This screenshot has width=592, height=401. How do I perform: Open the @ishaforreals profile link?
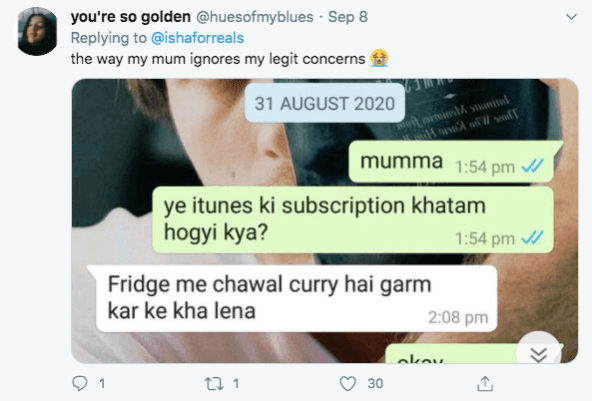[x=197, y=38]
